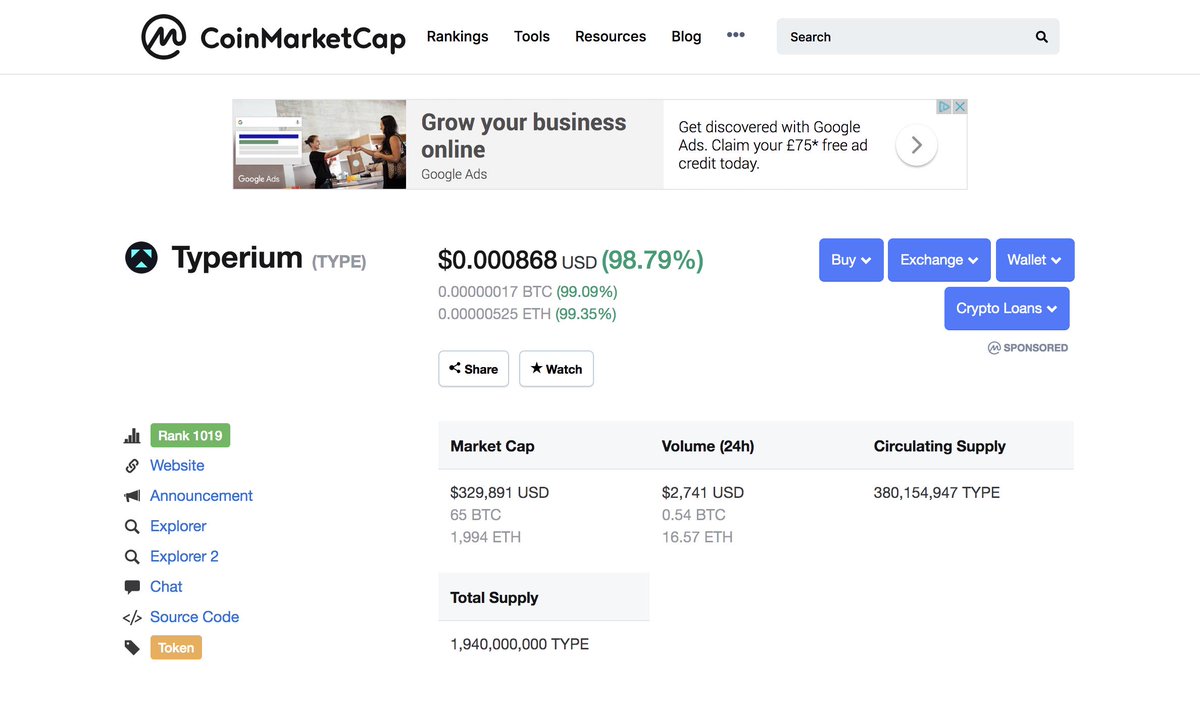Click the $0.000868 price value

(x=497, y=260)
